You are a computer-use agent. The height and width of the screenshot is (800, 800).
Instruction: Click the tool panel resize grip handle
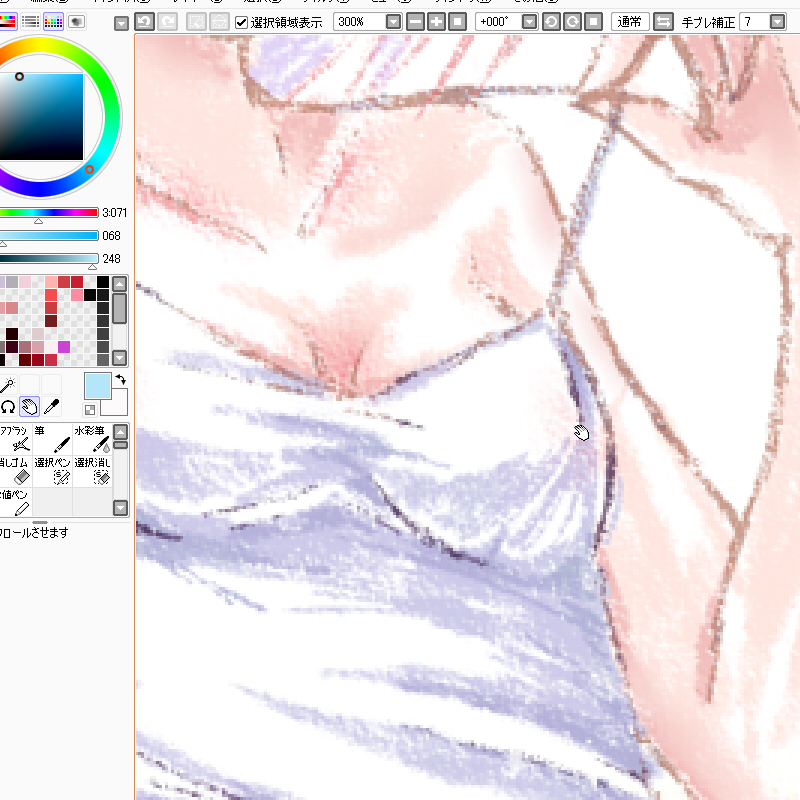40,522
